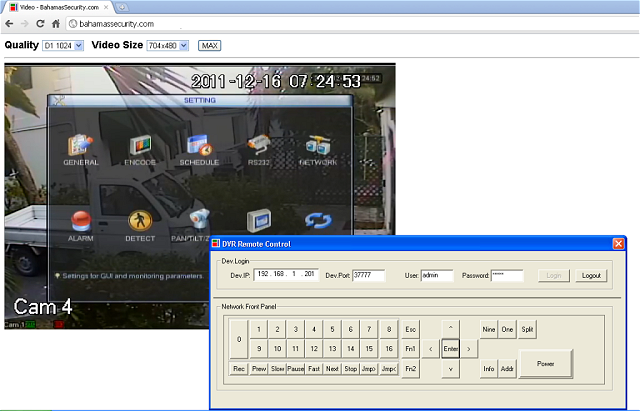The width and height of the screenshot is (640, 411).
Task: Click front panel channel button 16
Action: click(x=389, y=349)
